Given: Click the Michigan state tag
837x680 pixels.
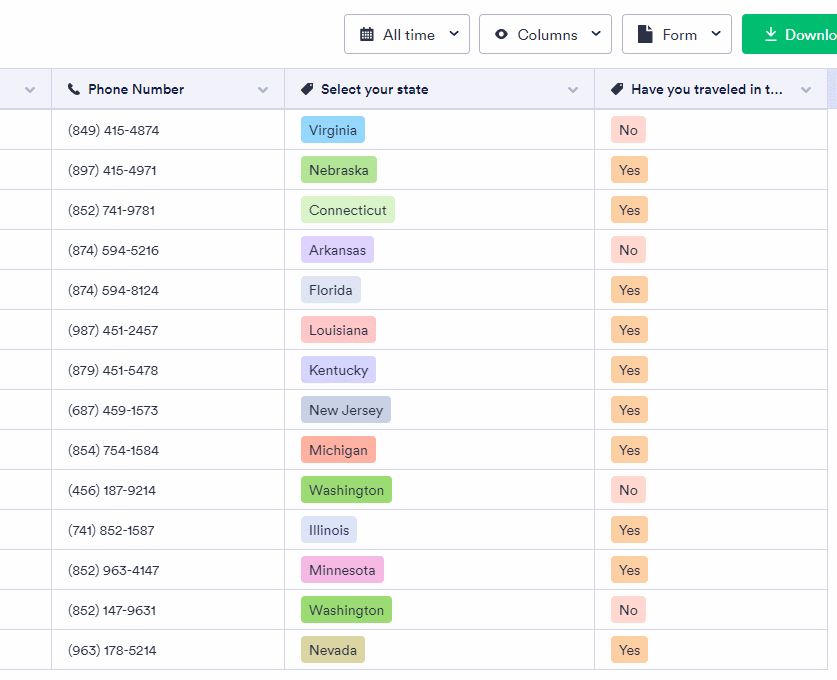Looking at the screenshot, I should 338,450.
